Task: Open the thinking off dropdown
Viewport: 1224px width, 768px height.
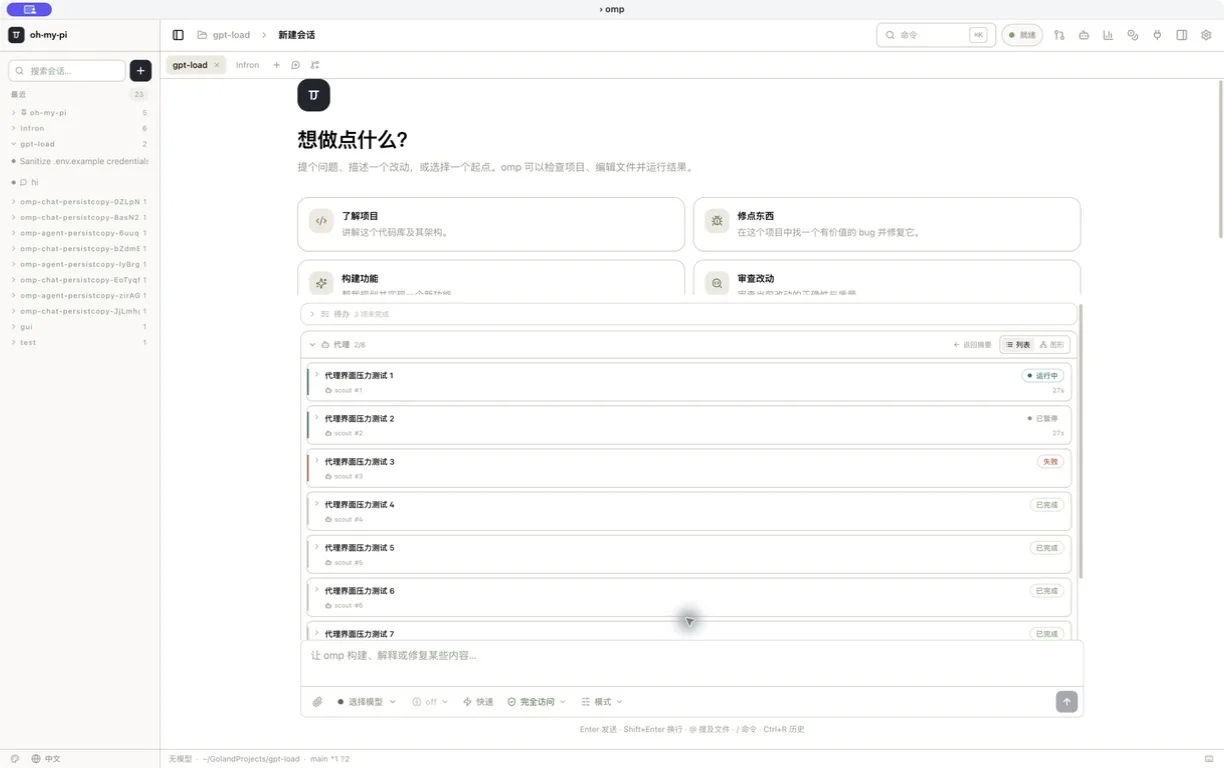Action: coord(430,702)
